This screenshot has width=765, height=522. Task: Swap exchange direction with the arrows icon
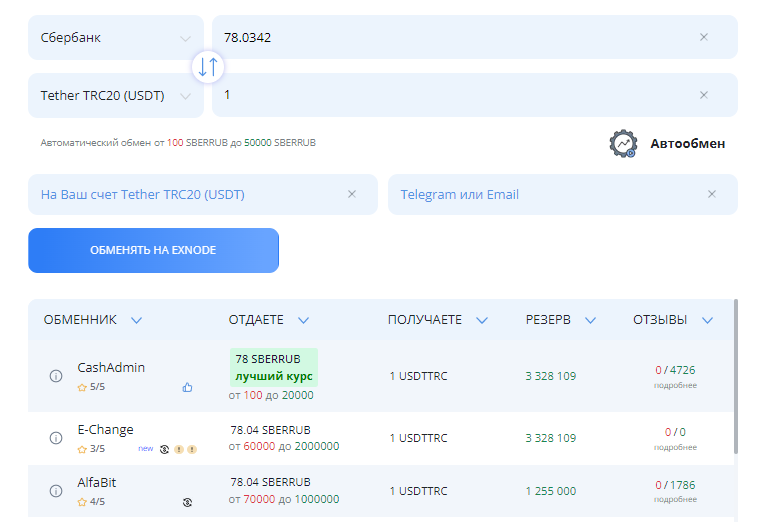click(x=208, y=66)
